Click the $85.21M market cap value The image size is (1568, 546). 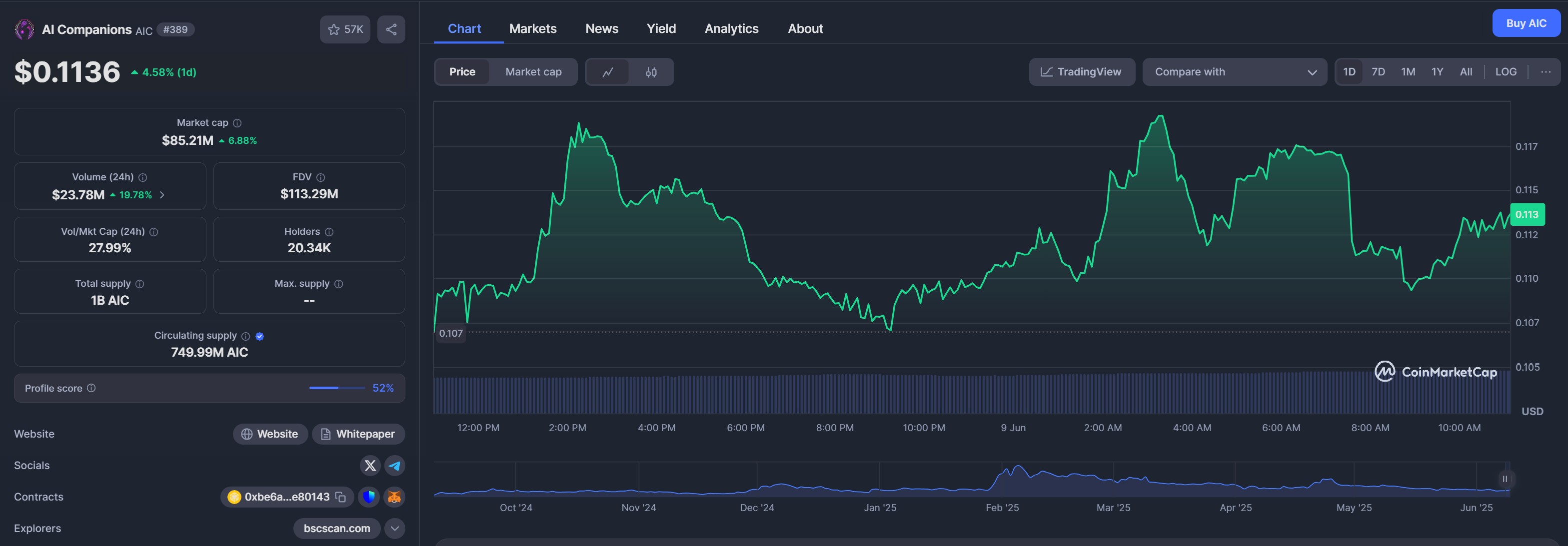coord(187,140)
